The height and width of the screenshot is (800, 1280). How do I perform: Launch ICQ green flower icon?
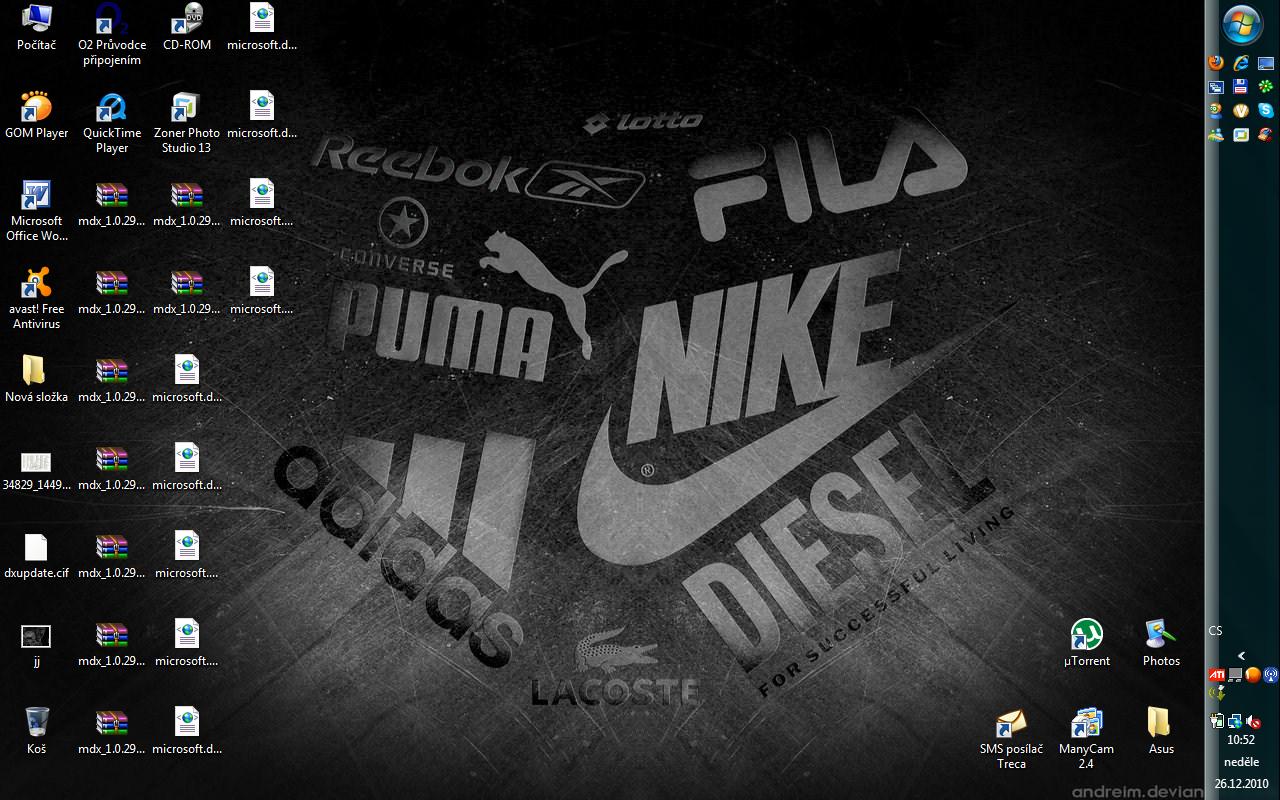[1266, 87]
